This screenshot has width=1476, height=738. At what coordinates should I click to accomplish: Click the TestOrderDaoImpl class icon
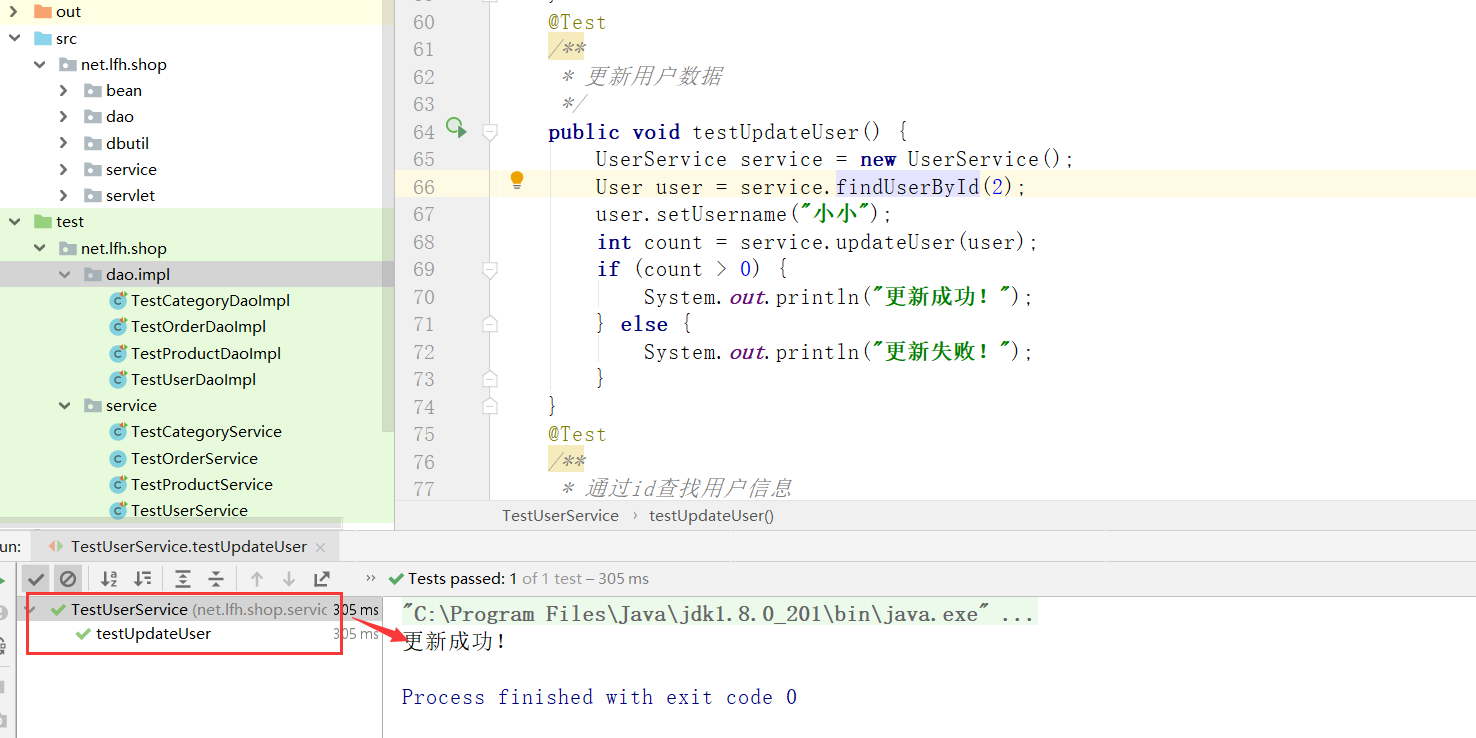pos(118,326)
